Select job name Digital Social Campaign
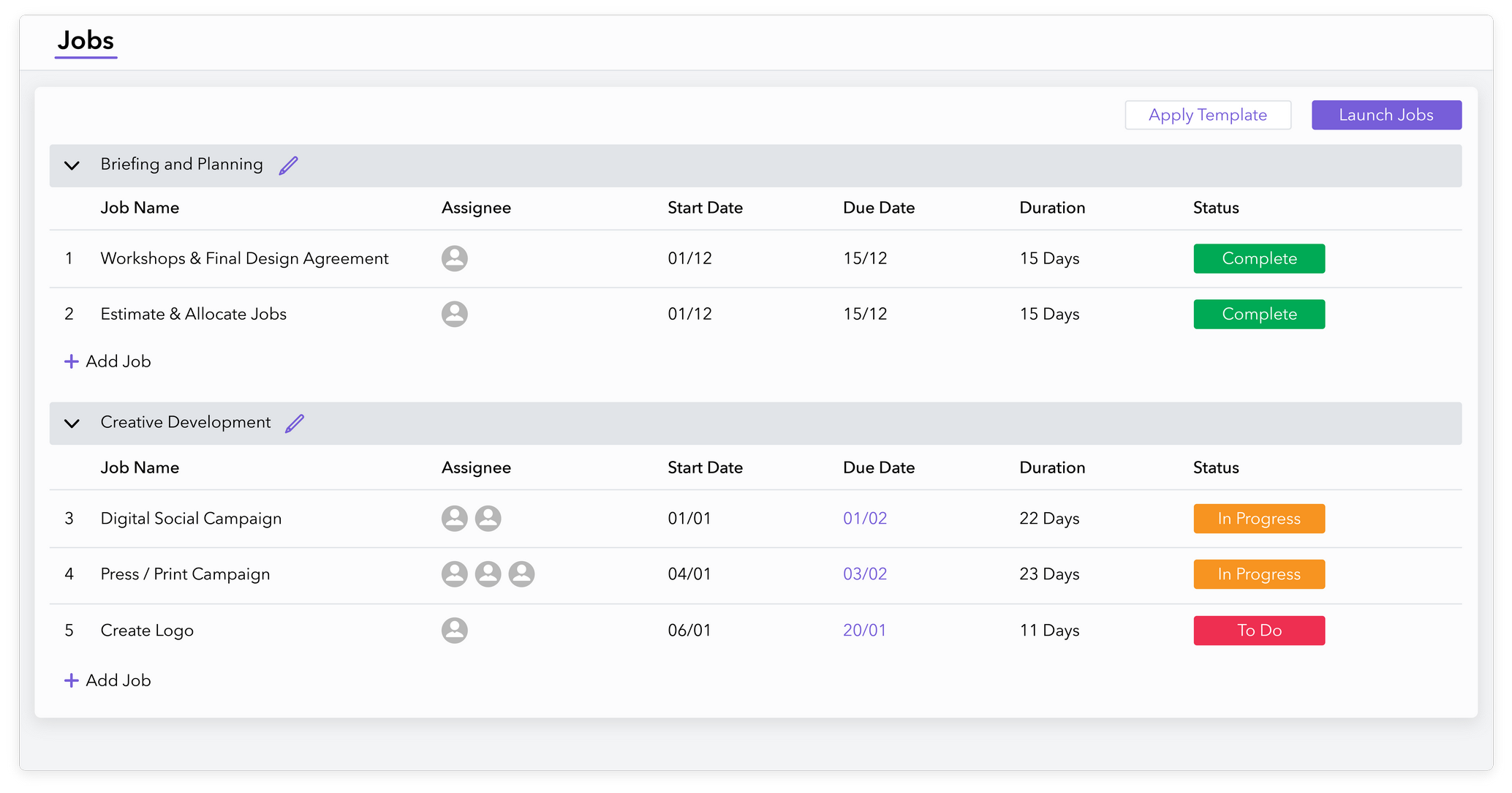 tap(191, 518)
